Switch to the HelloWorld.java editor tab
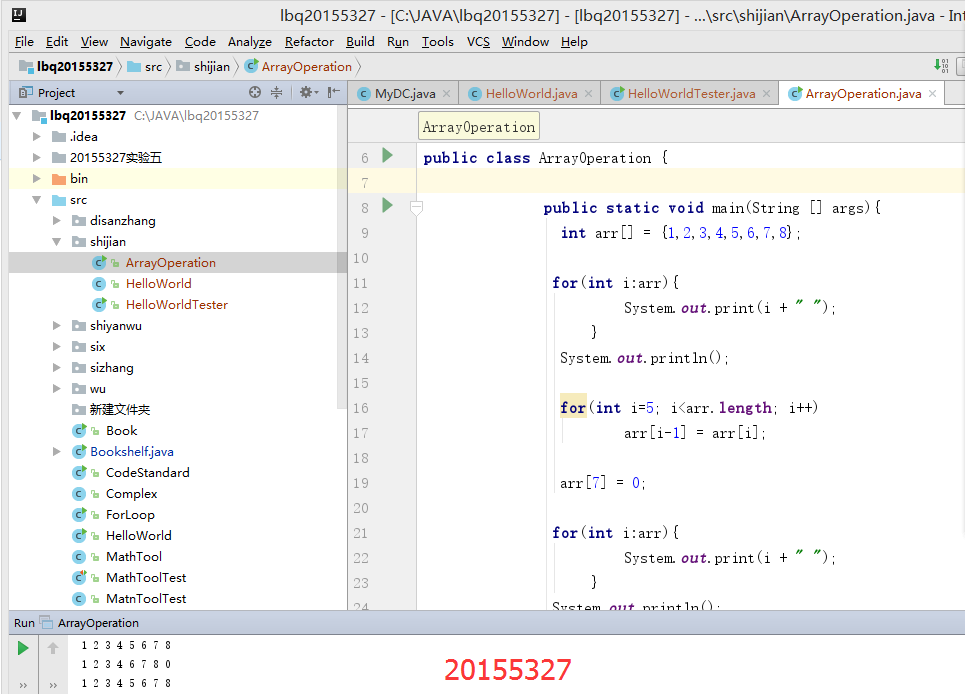 pyautogui.click(x=531, y=94)
